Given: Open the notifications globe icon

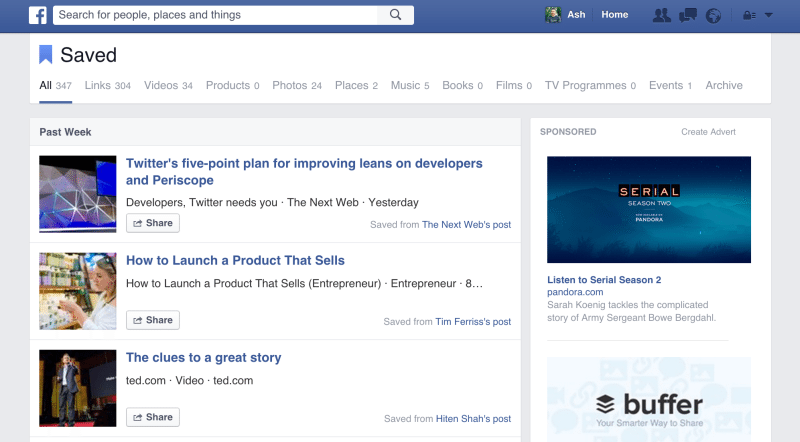Looking at the screenshot, I should (713, 16).
